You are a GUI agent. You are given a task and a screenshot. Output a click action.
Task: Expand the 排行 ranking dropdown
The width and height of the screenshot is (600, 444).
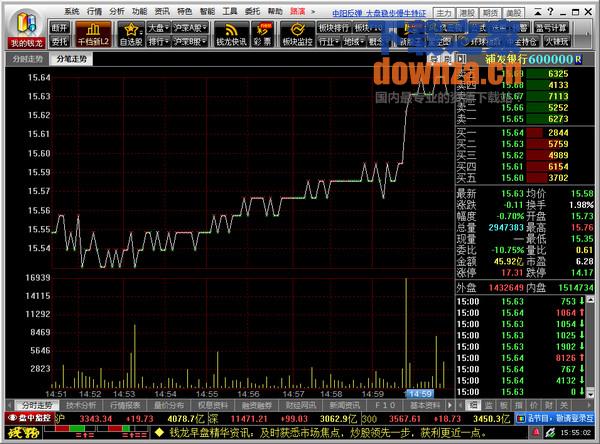tap(158, 43)
